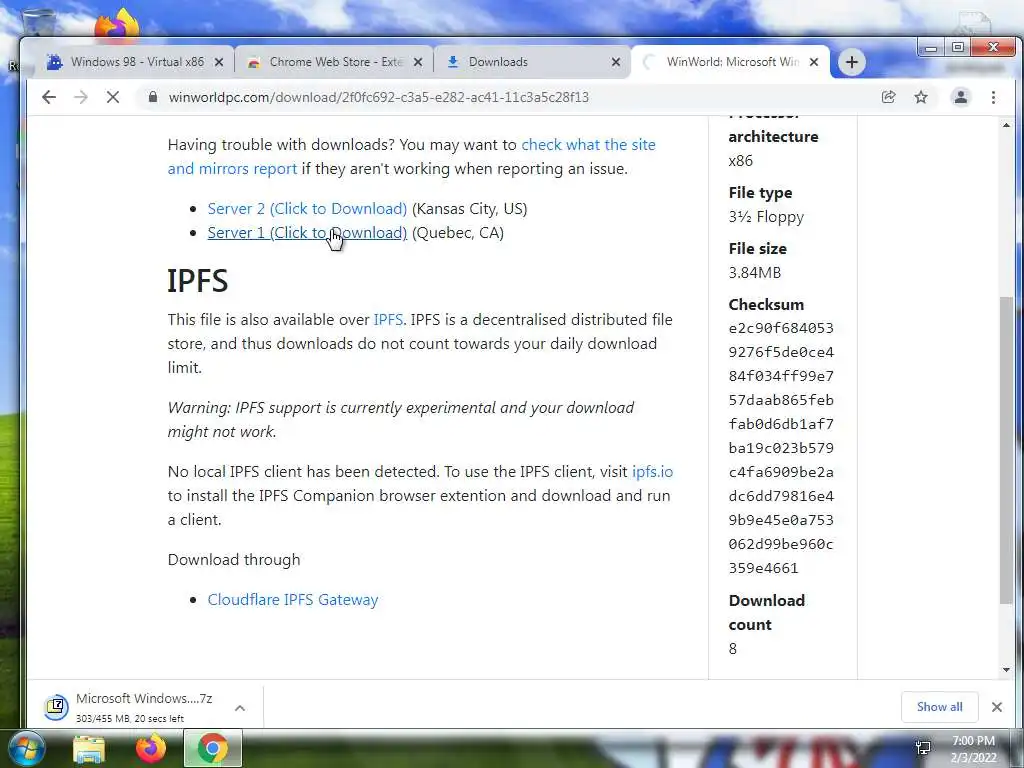This screenshot has height=768, width=1024.
Task: Open a new tab with the plus button
Action: [852, 62]
